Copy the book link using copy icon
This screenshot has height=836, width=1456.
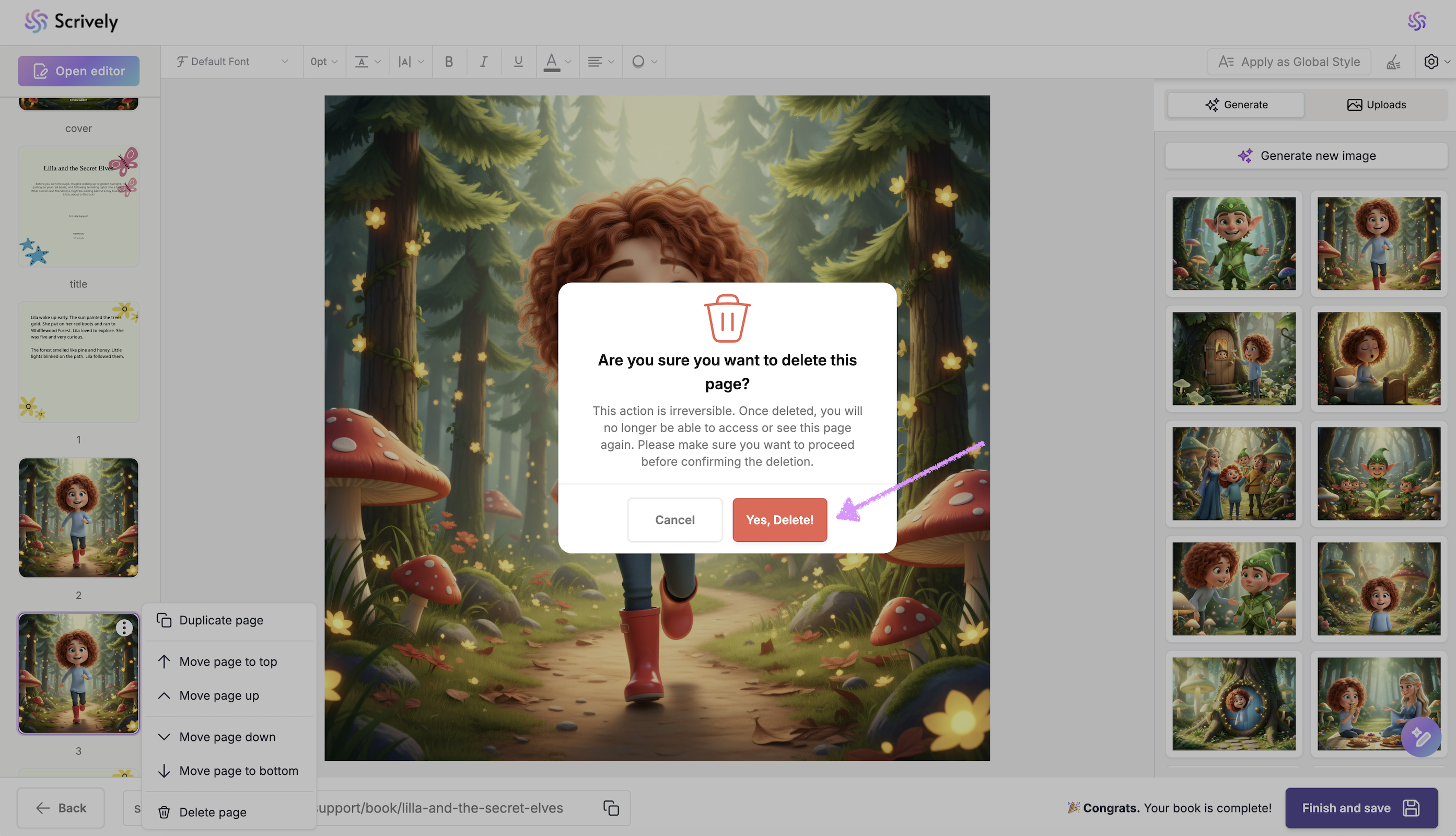click(x=611, y=808)
